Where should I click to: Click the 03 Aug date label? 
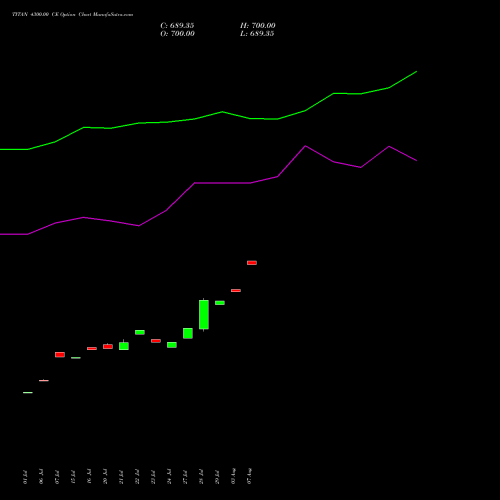[233, 476]
